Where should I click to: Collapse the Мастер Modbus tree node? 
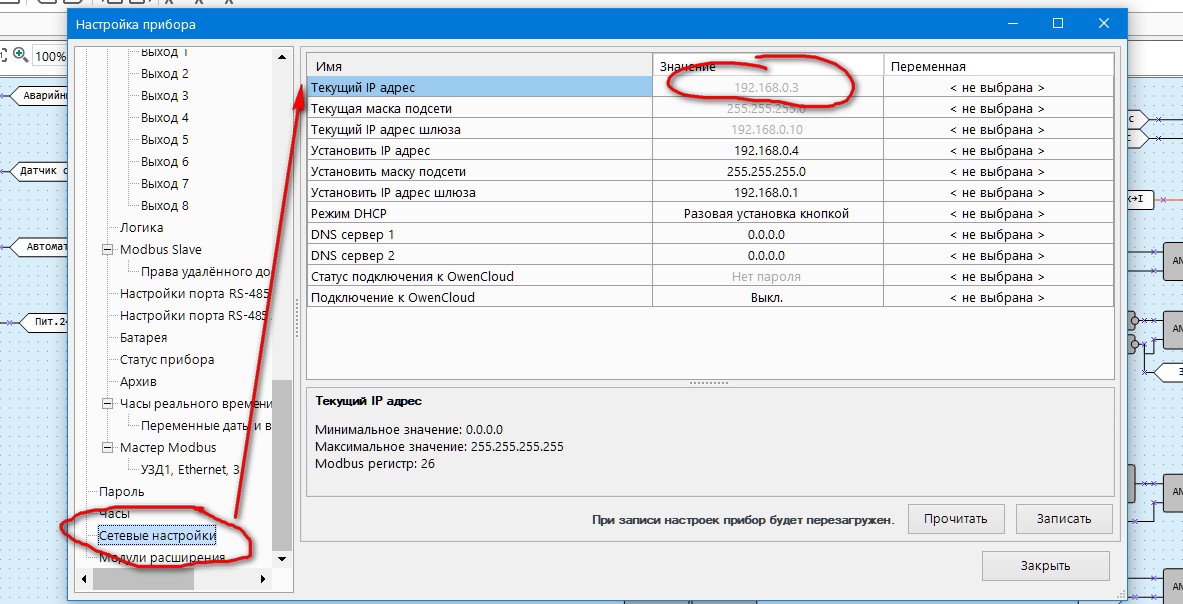[x=107, y=448]
